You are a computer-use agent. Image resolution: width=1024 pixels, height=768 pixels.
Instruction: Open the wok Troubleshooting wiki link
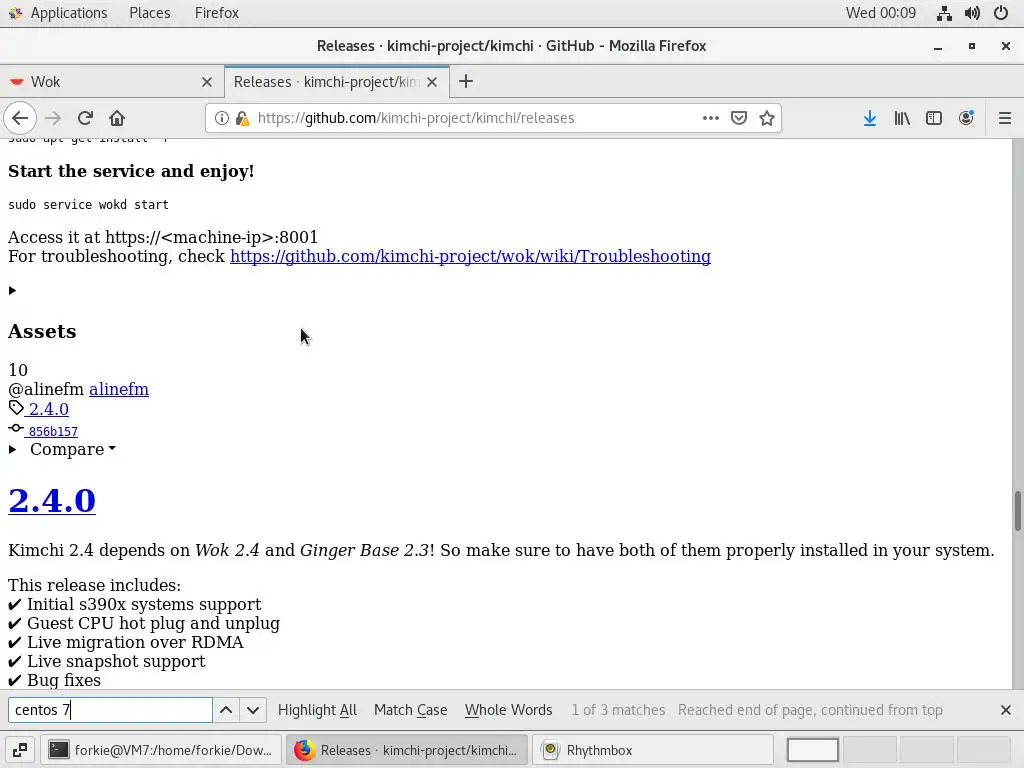click(x=470, y=256)
